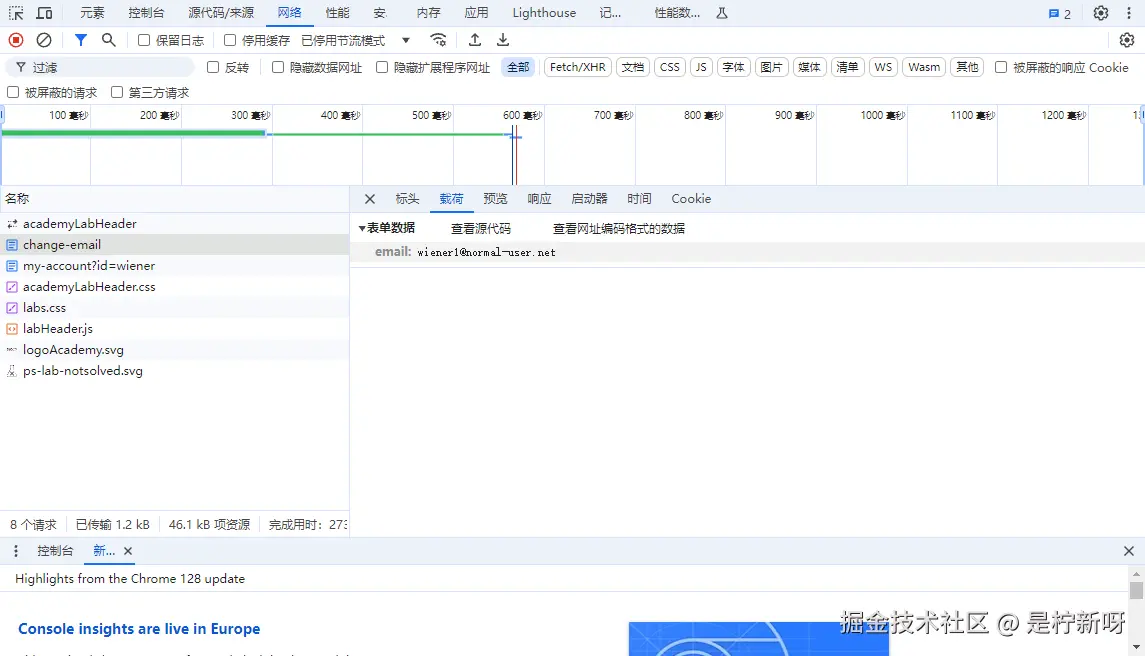1145x656 pixels.
Task: Clear the network log
Action: [x=44, y=40]
